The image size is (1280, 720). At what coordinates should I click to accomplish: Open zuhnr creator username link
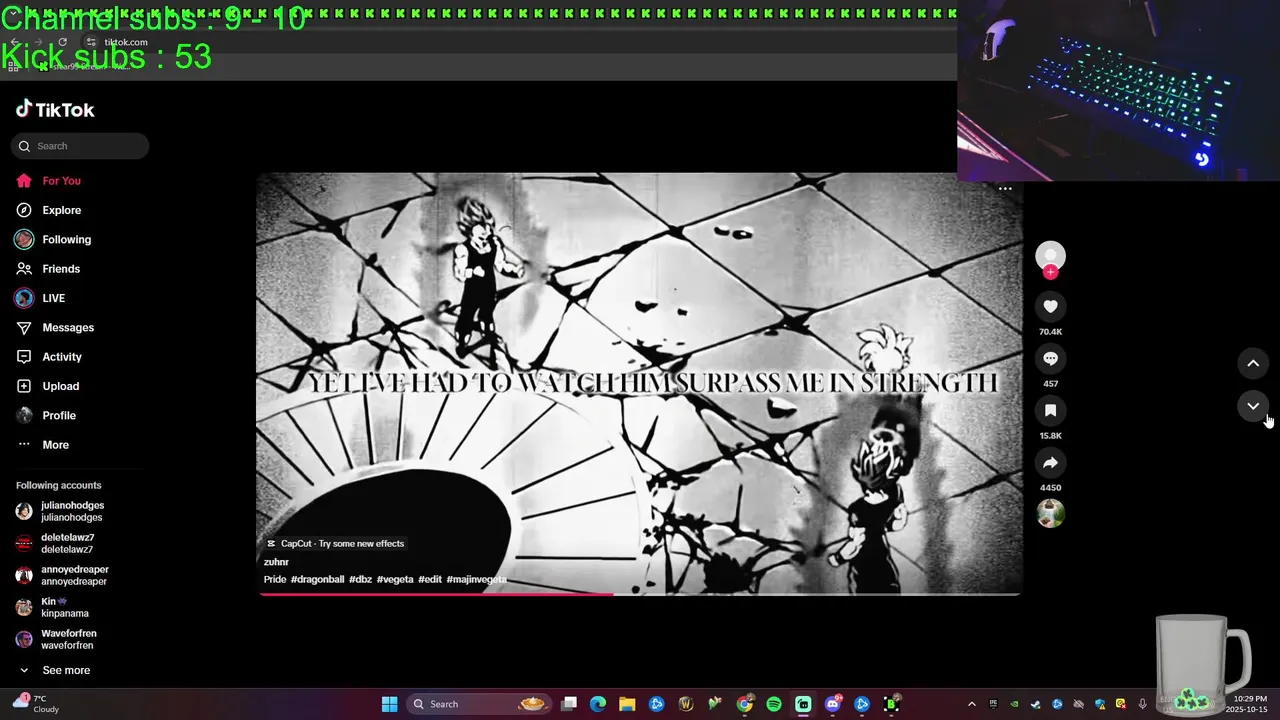(276, 562)
